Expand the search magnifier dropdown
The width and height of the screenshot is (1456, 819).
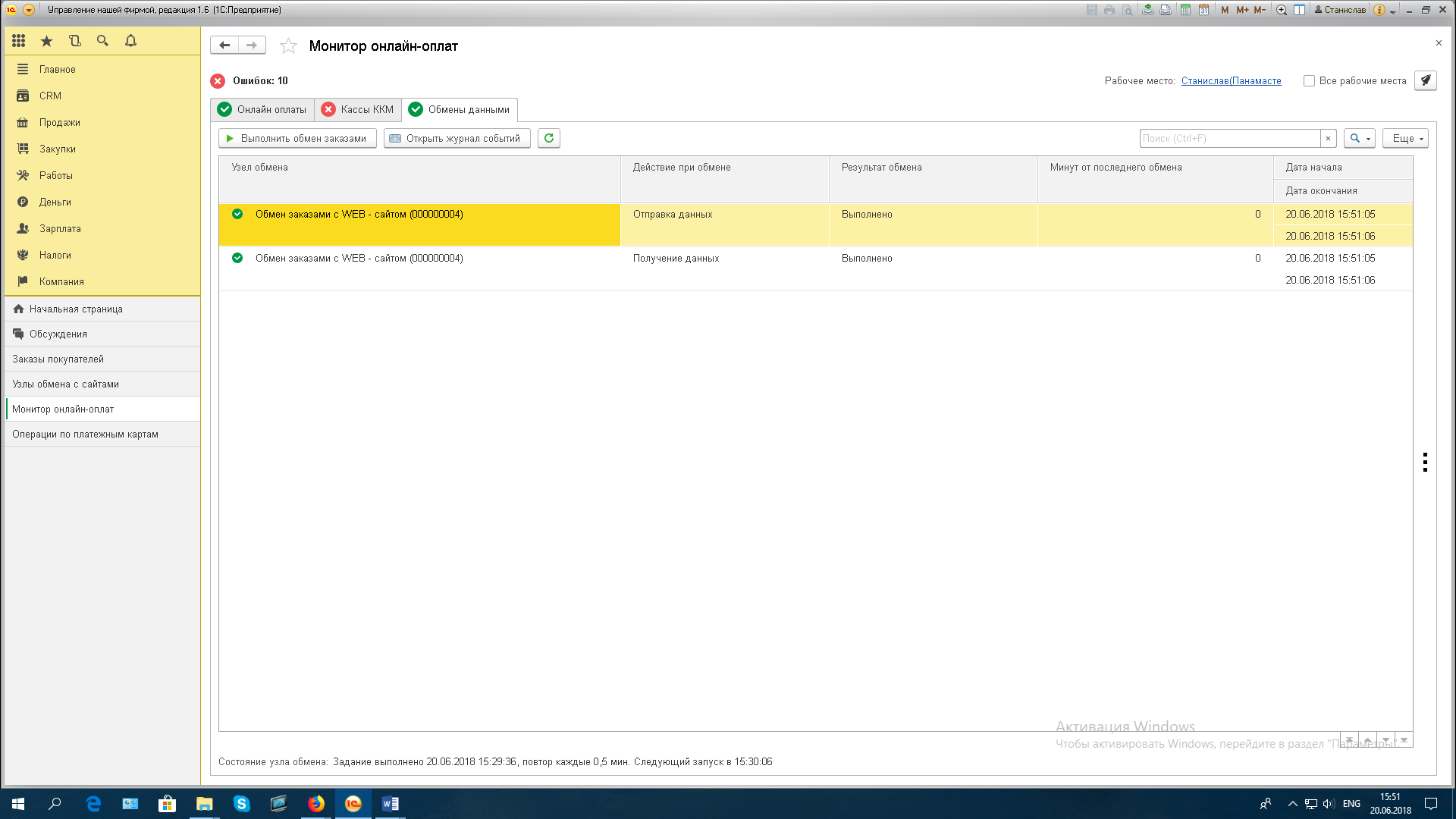click(x=1359, y=138)
